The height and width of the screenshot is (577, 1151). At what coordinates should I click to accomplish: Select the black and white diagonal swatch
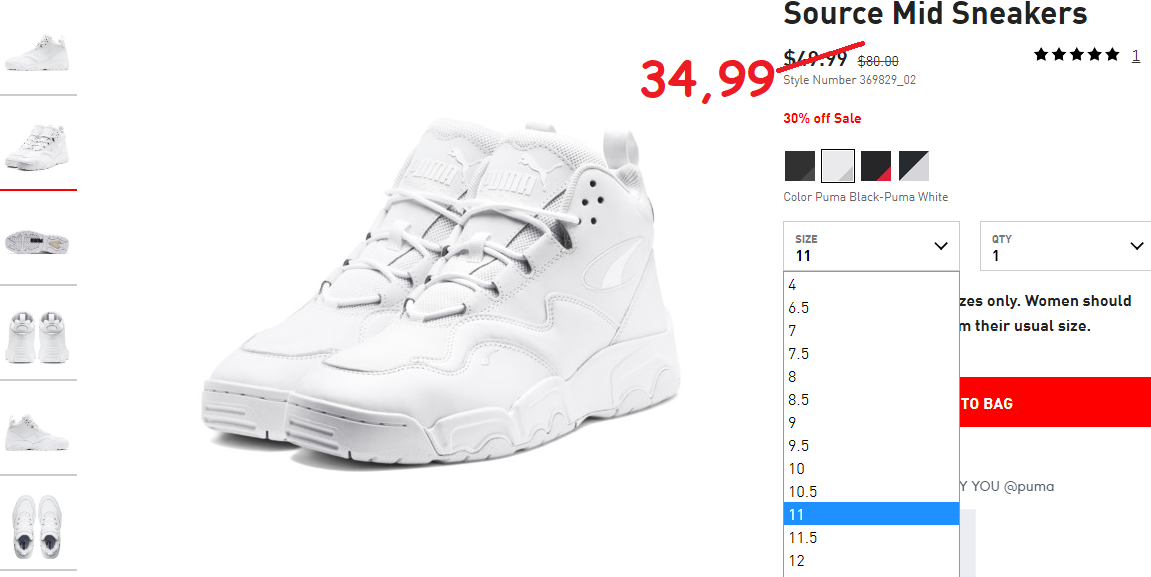point(914,166)
